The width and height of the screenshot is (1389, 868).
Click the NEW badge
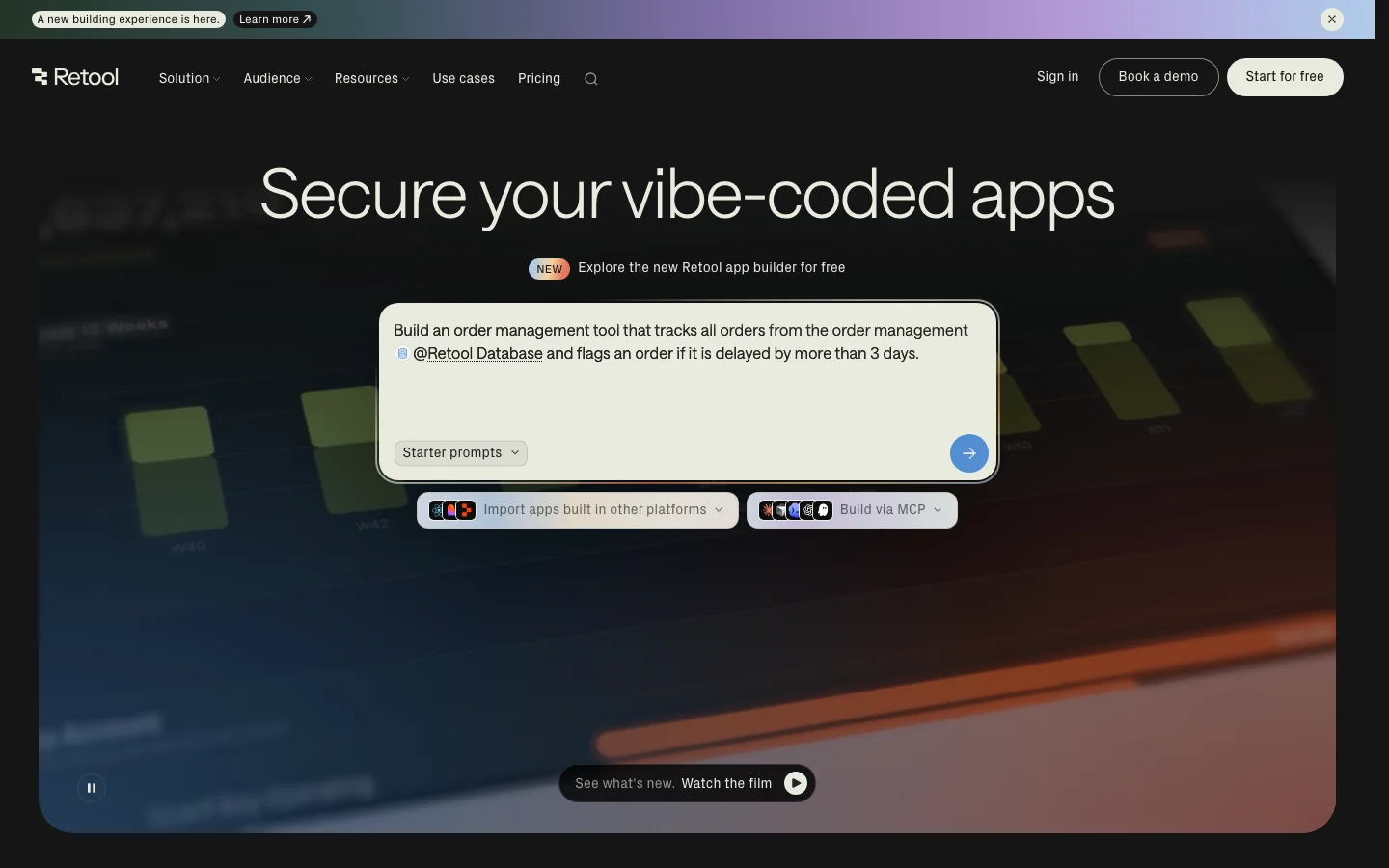(549, 269)
